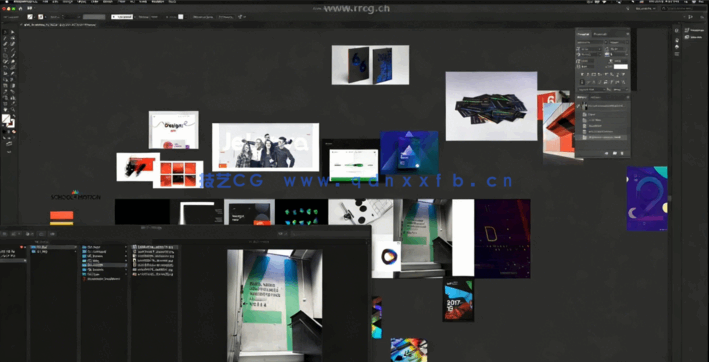Select the Type tool

pos(5,50)
